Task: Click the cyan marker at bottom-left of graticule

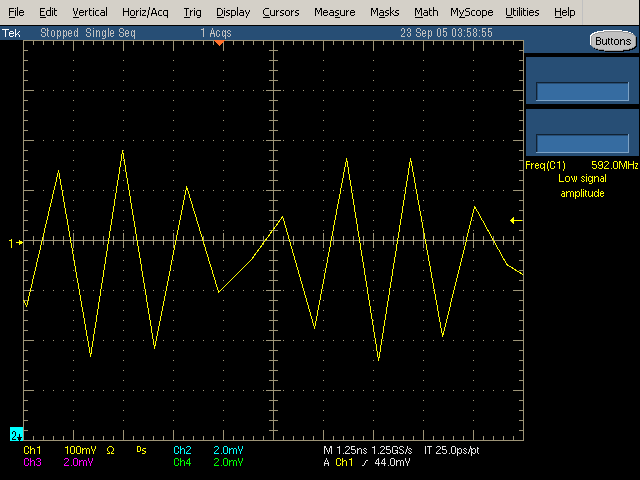Action: [x=16, y=435]
